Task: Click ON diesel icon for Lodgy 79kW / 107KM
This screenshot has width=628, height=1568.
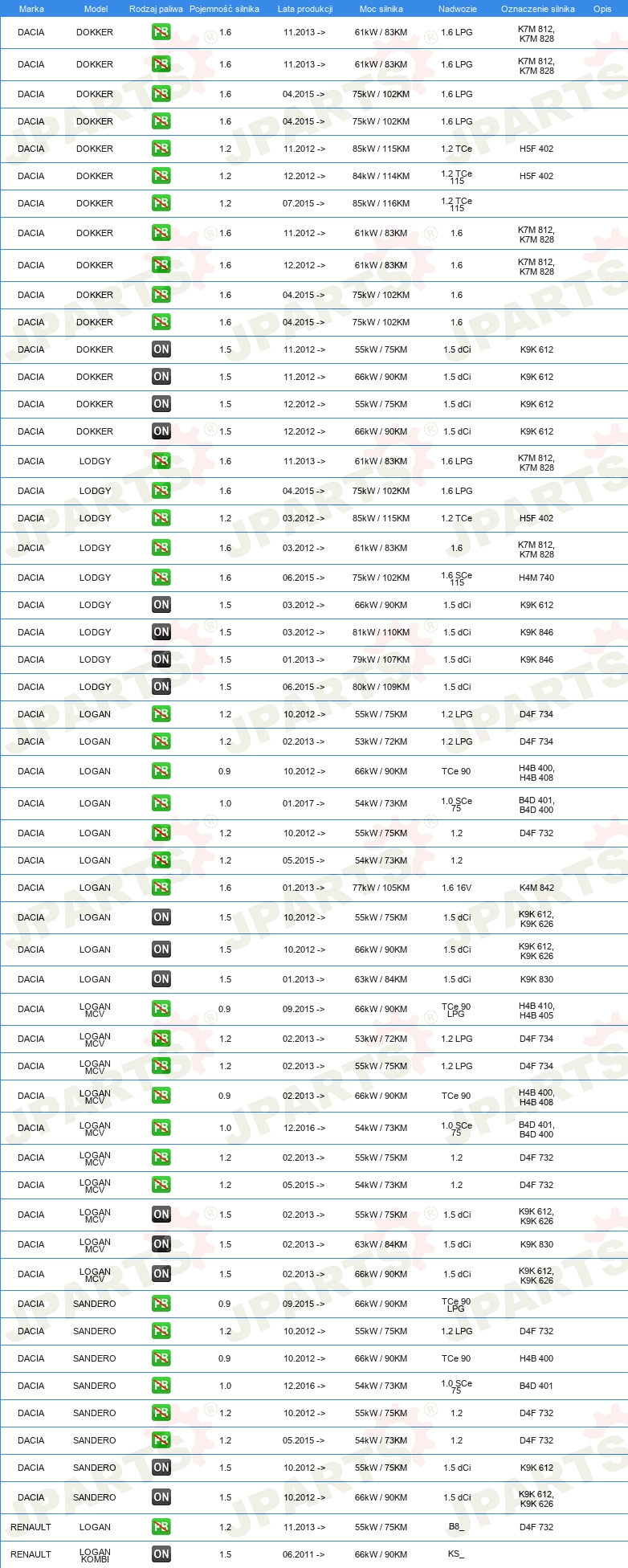Action: 161,659
